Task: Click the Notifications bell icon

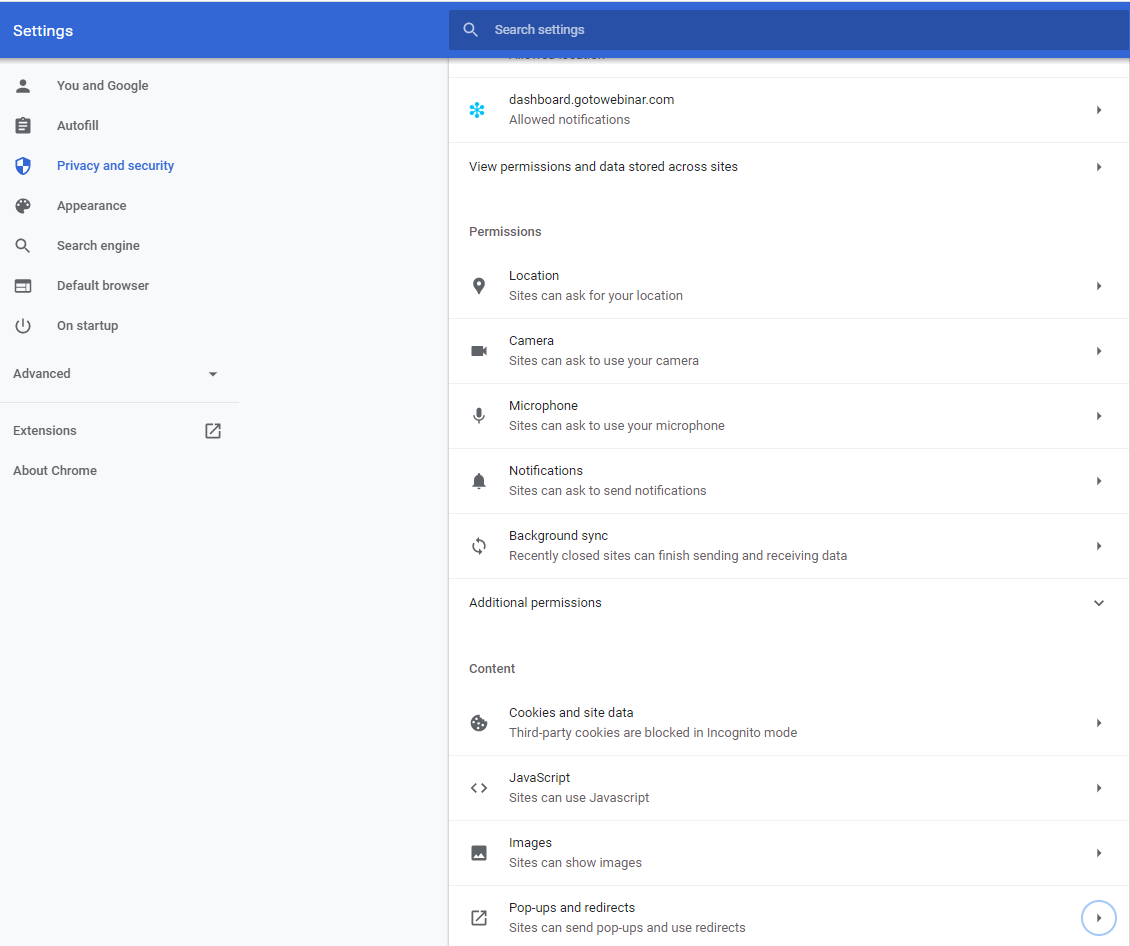Action: [479, 481]
